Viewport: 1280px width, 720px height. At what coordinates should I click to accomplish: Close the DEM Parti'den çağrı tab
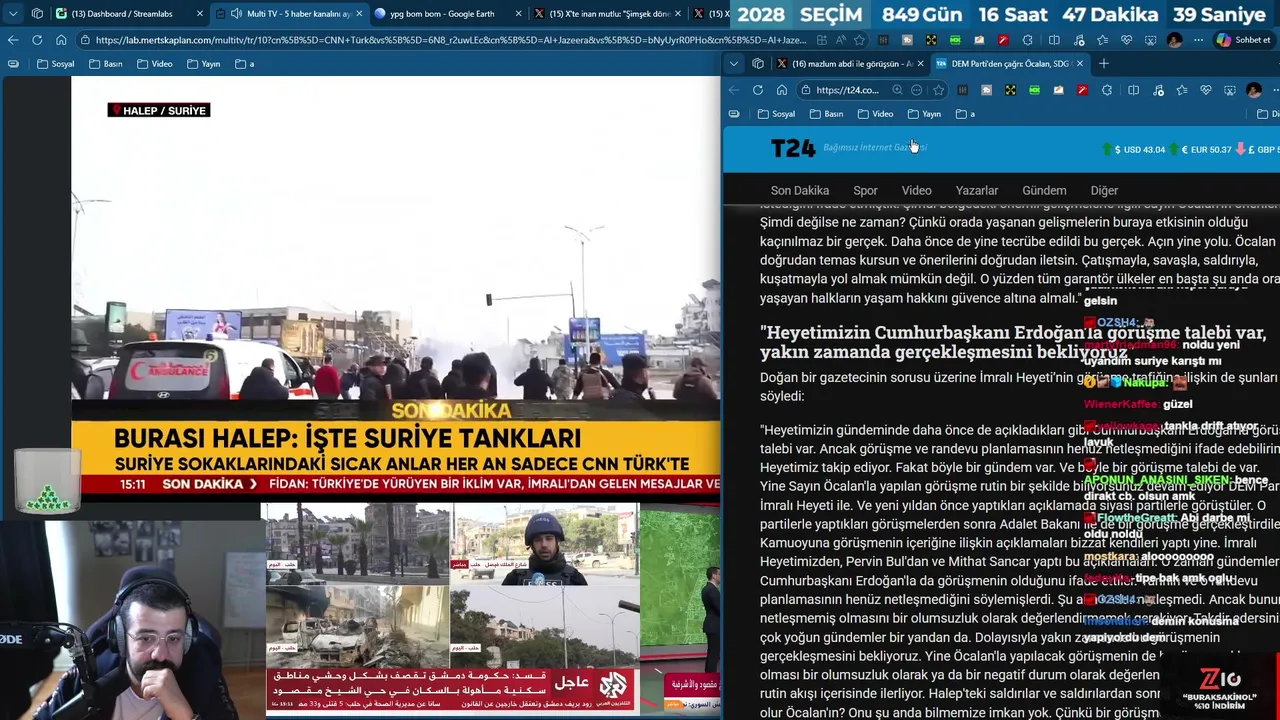click(x=1079, y=64)
